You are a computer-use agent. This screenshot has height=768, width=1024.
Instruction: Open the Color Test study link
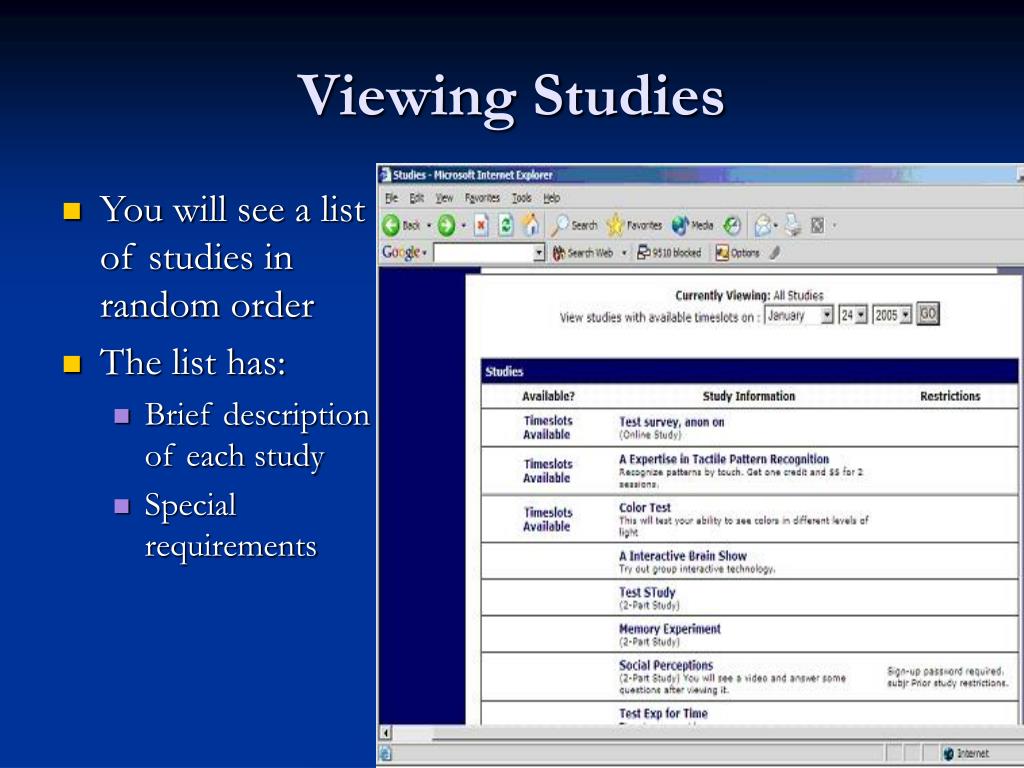tap(645, 507)
